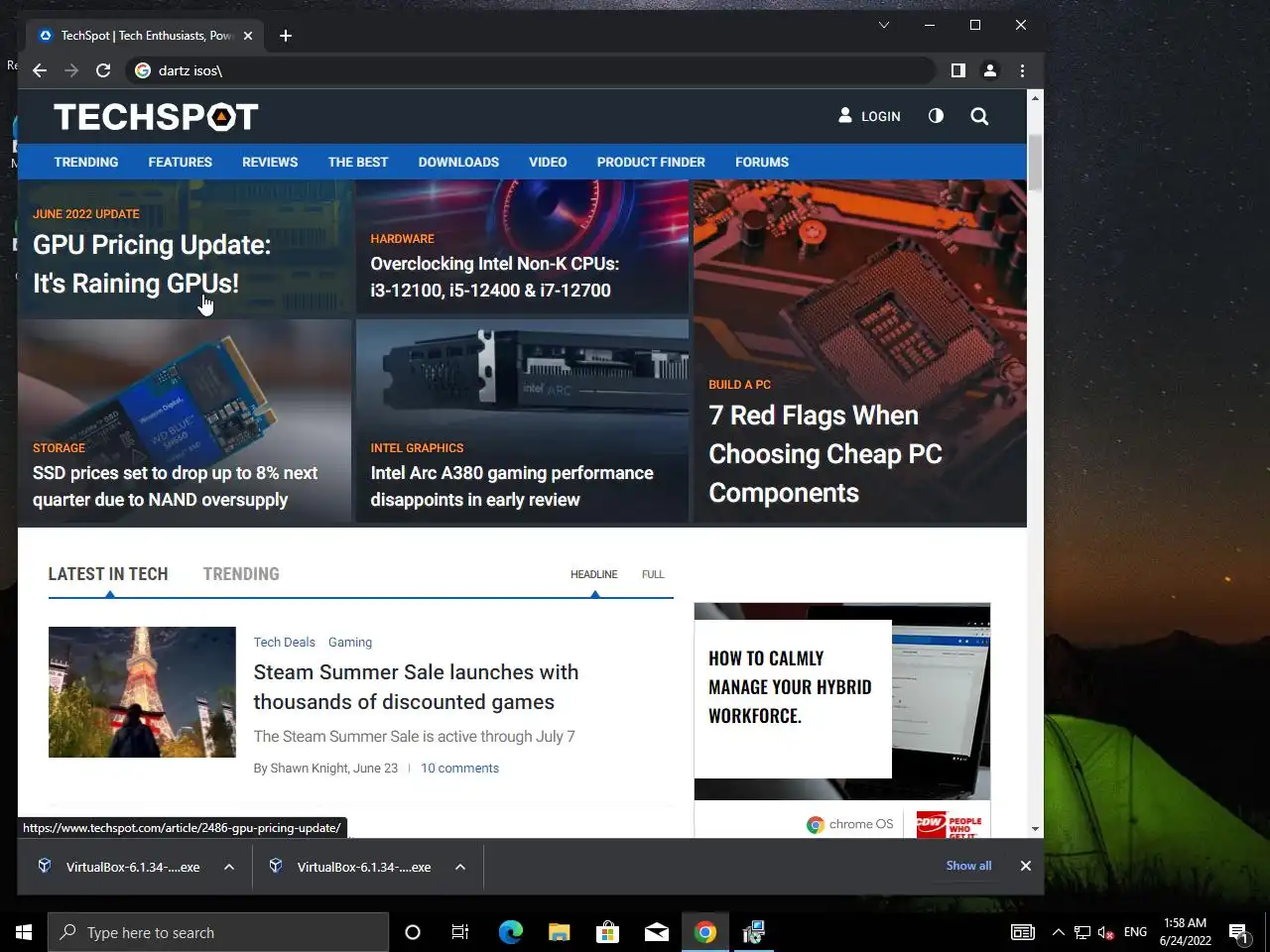Click the hybrid workforce ad banner
1270x952 pixels.
click(842, 720)
